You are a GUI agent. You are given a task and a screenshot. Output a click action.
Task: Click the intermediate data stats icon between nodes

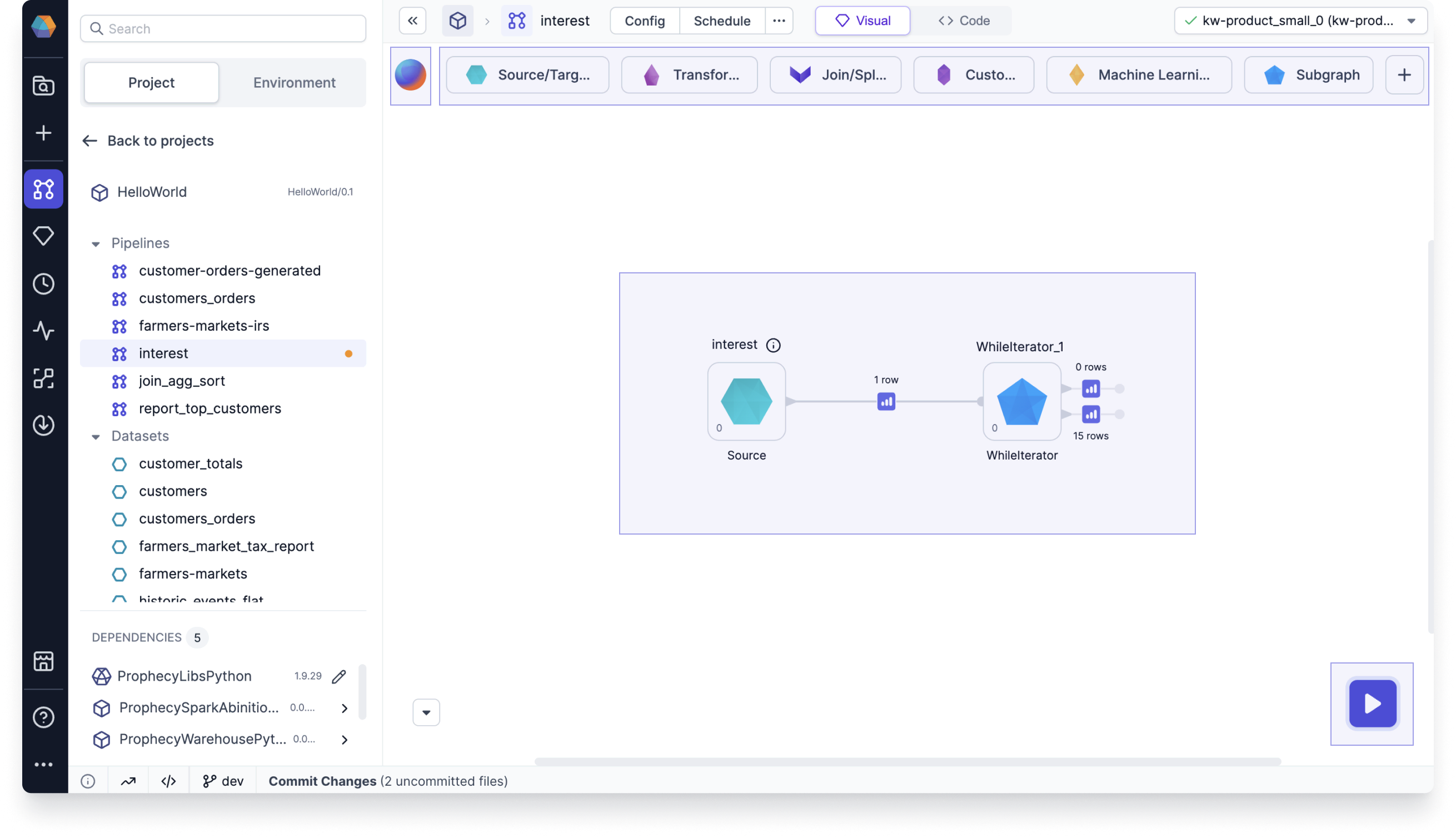[885, 401]
